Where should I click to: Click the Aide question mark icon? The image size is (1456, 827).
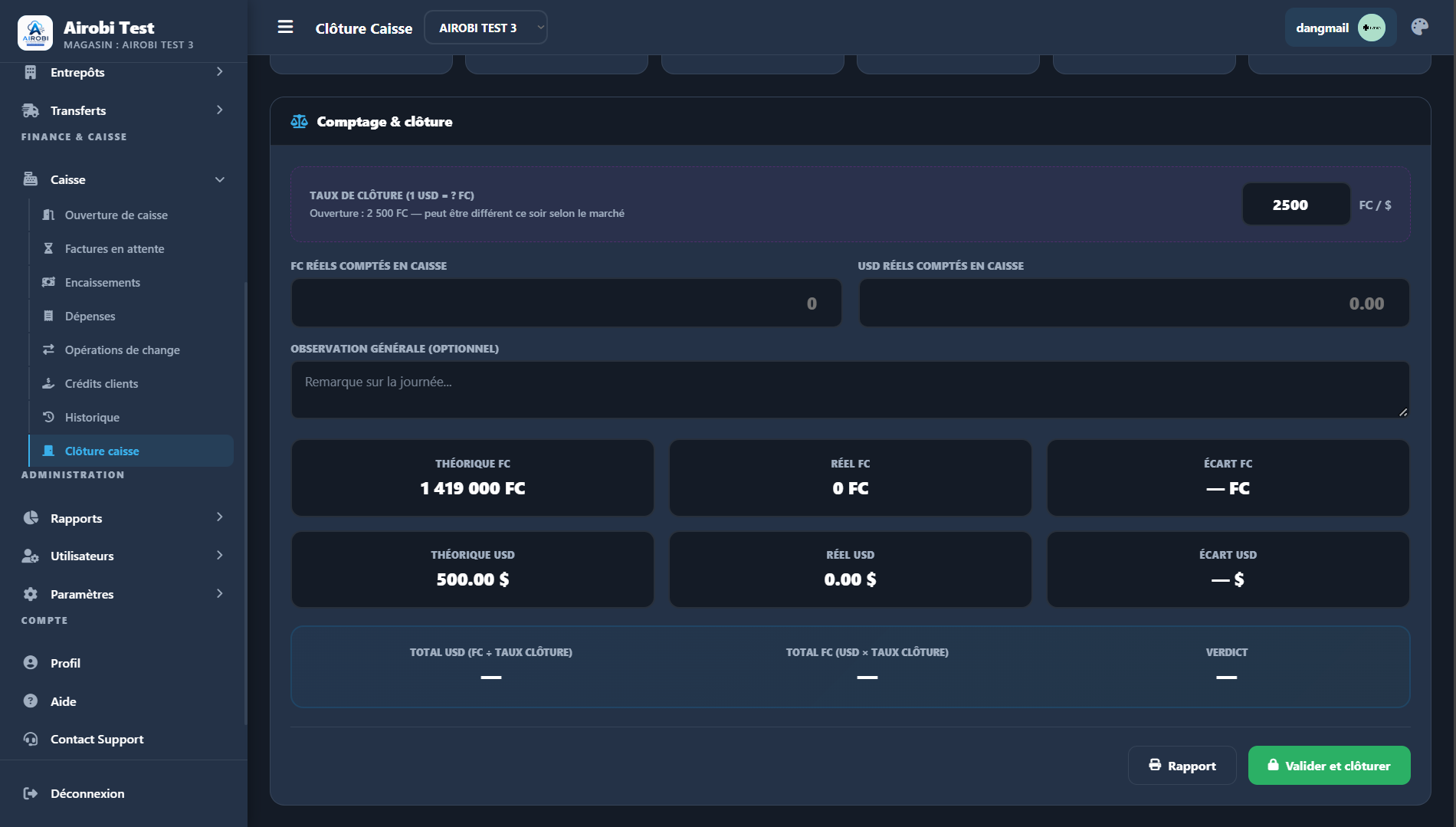click(31, 701)
